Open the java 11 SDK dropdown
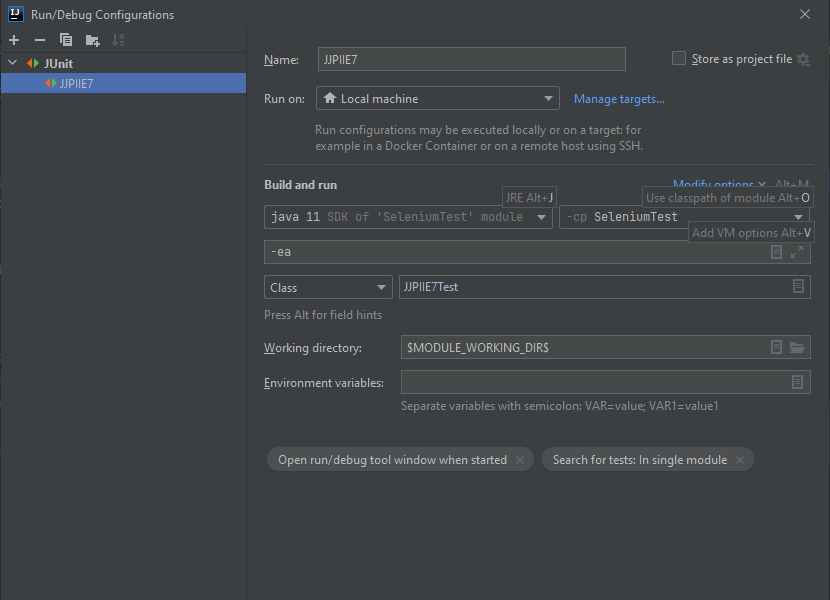 click(408, 217)
